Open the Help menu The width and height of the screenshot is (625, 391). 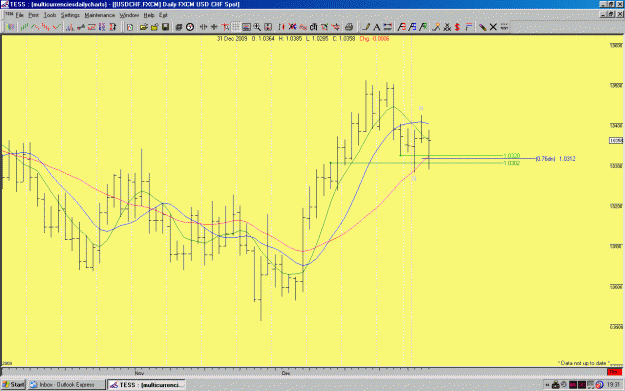pyautogui.click(x=149, y=15)
